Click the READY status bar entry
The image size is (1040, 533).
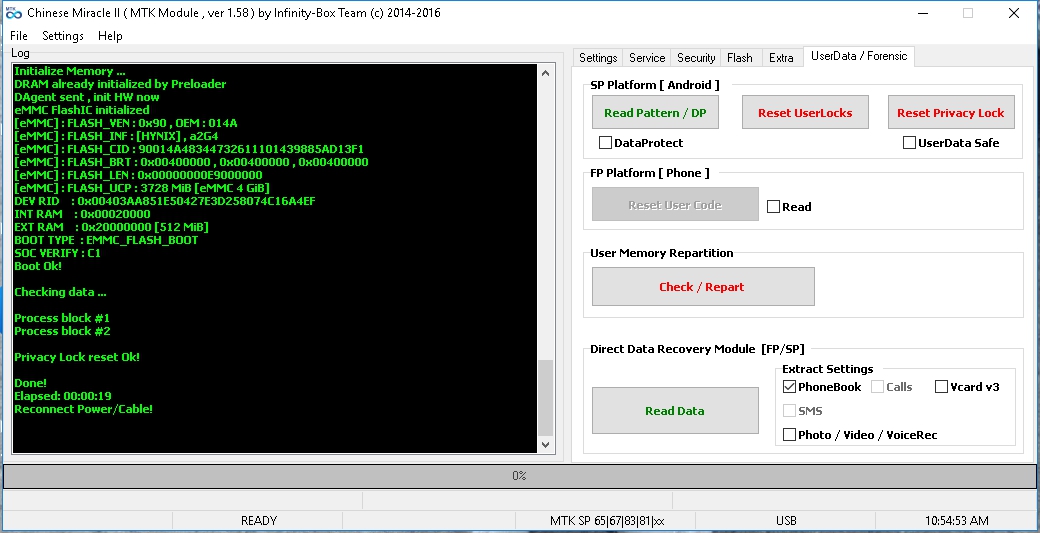pyautogui.click(x=258, y=520)
